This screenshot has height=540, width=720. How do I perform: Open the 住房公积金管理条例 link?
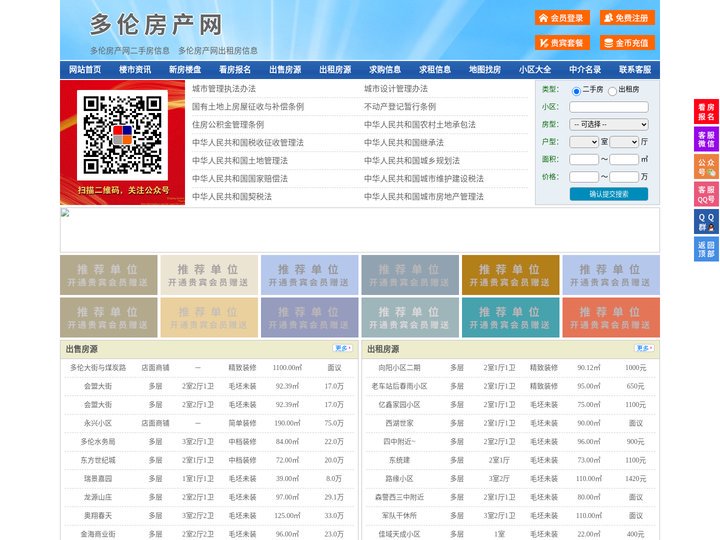228,124
